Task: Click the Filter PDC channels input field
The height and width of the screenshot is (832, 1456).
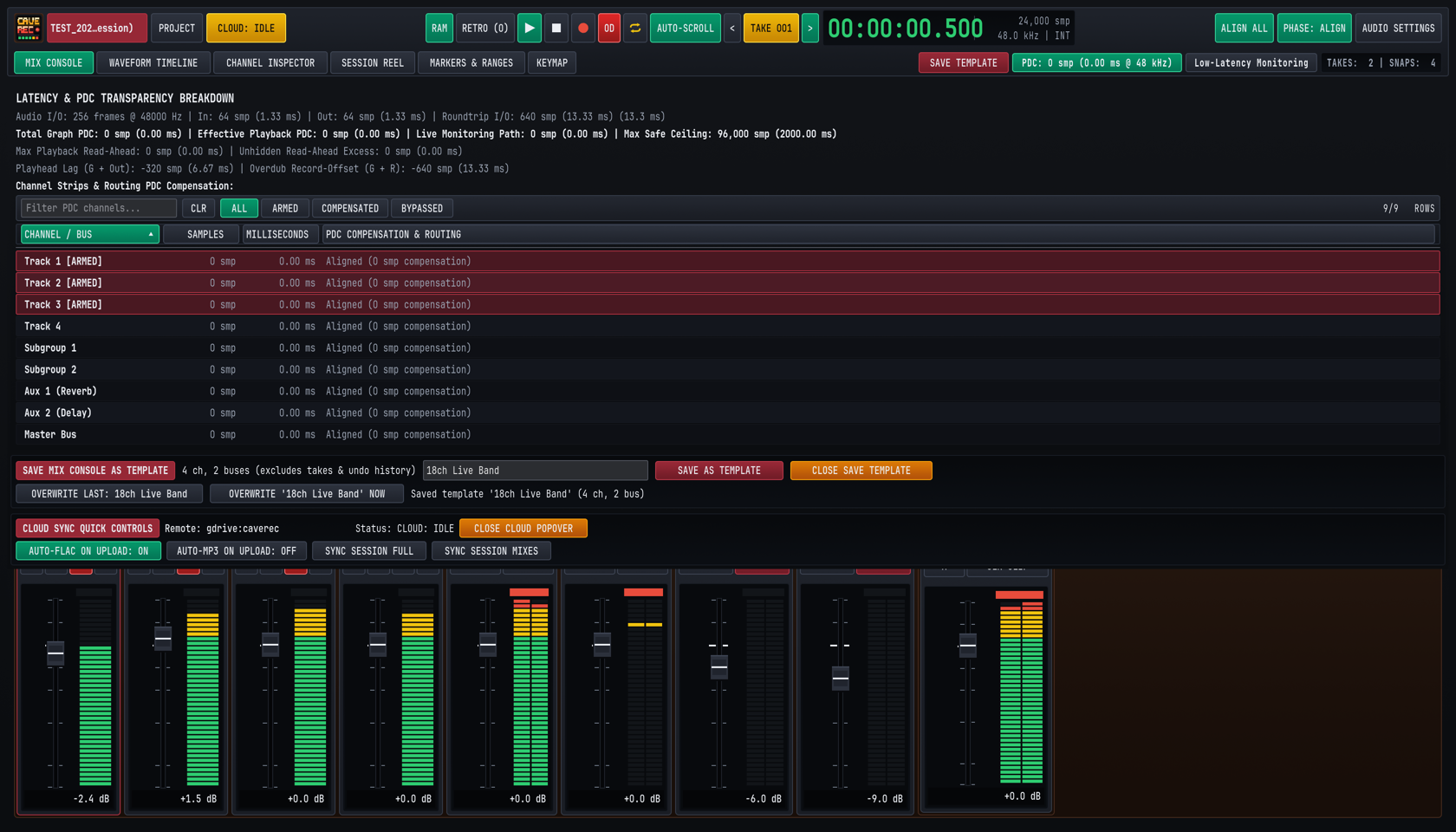Action: click(99, 208)
